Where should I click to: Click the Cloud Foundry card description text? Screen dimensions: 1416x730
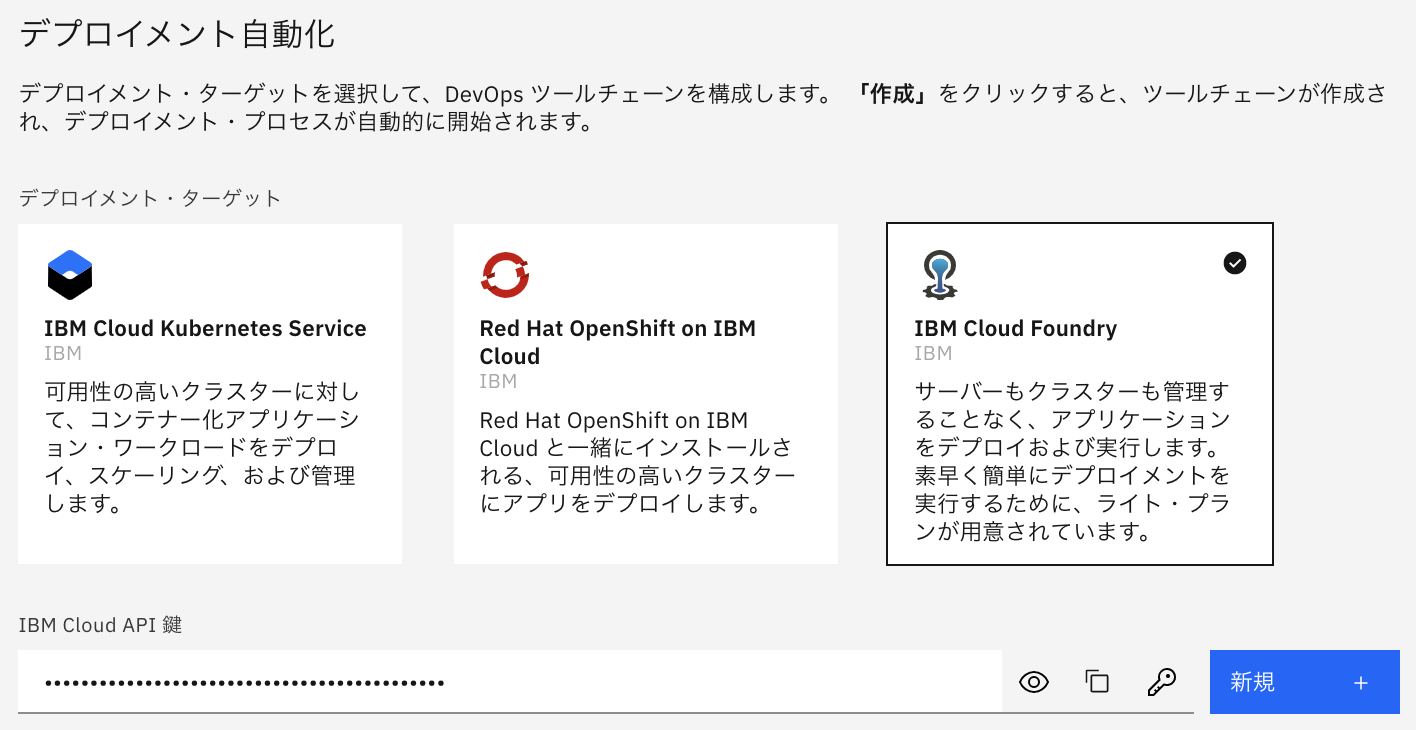[x=1072, y=461]
